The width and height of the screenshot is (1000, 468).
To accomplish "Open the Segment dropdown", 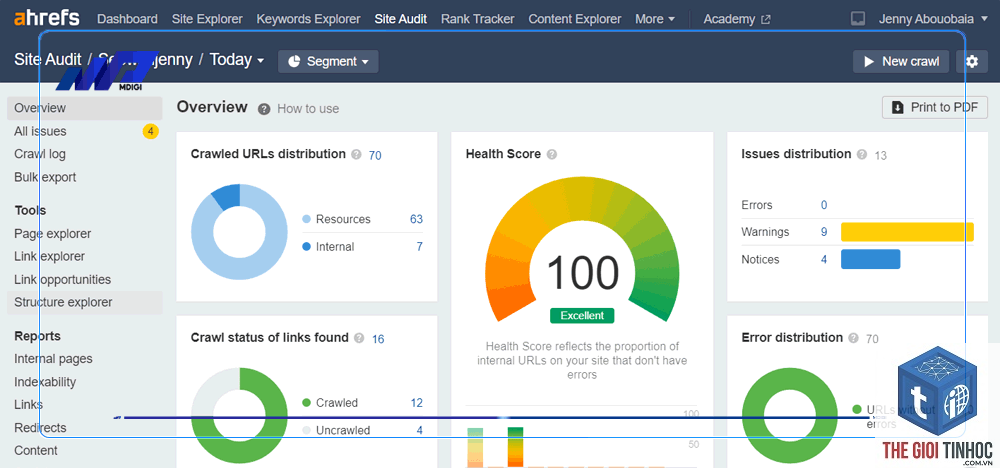I will coord(328,62).
